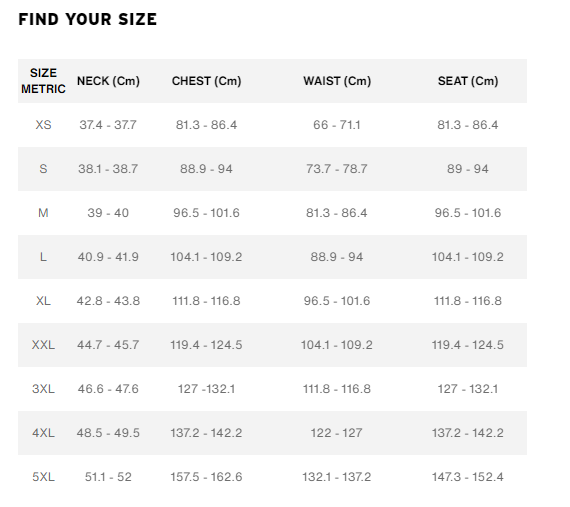Select the S size row label
The height and width of the screenshot is (507, 570).
[x=43, y=169]
